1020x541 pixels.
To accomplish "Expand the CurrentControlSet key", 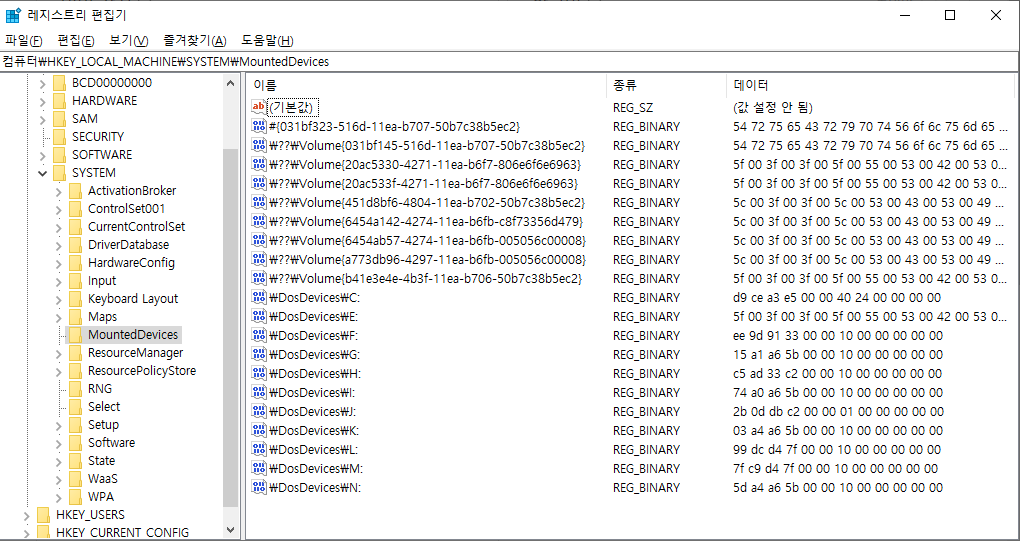I will point(59,228).
